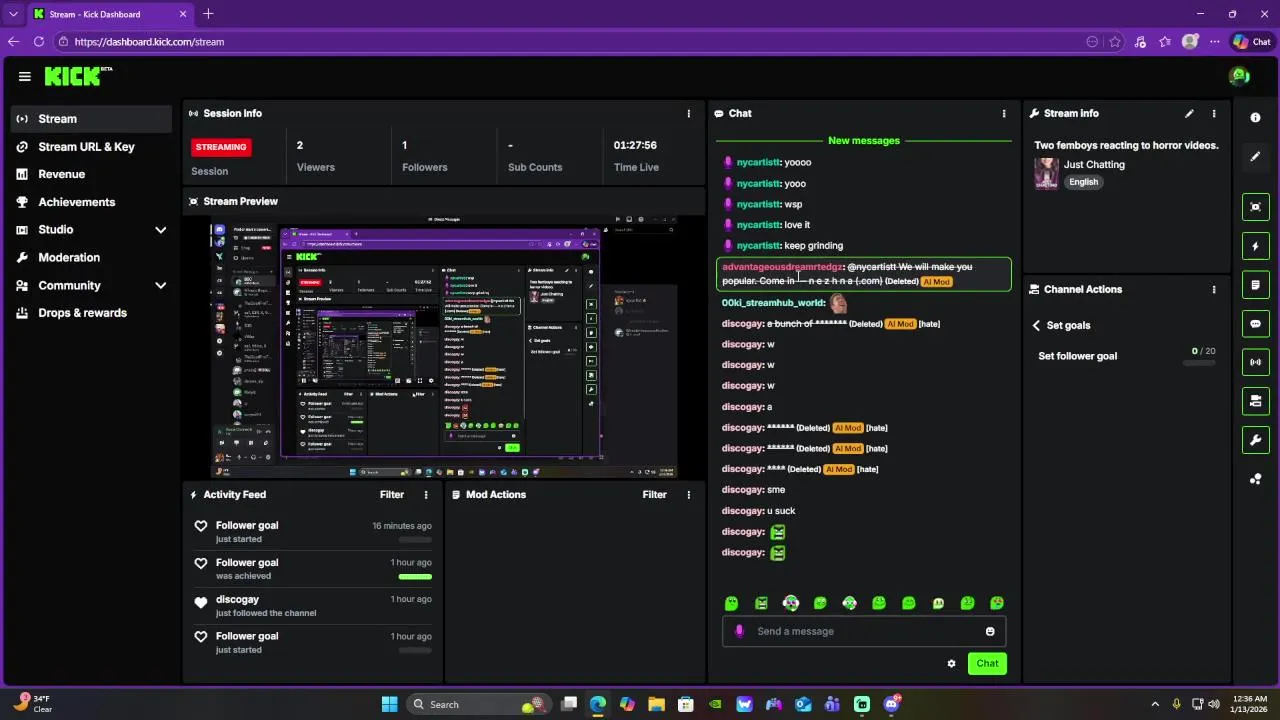Open Mod Actions Filter dropdown

tap(654, 495)
